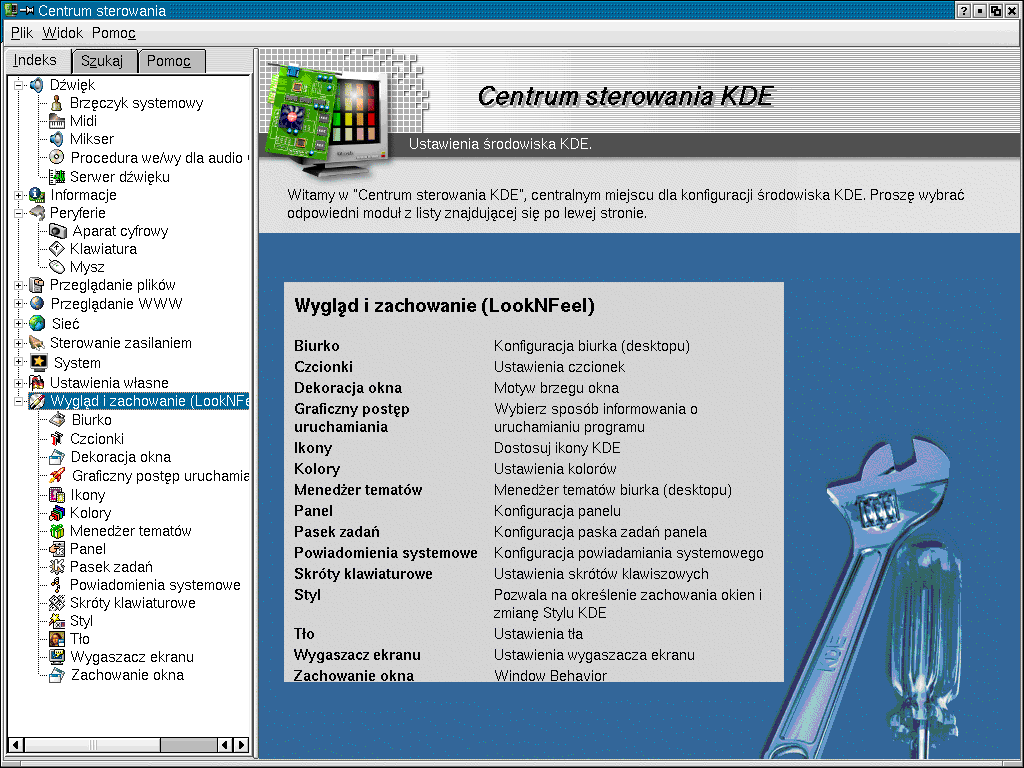This screenshot has width=1024, height=768.
Task: Click the Dekoracja okna icon
Action: [57, 457]
